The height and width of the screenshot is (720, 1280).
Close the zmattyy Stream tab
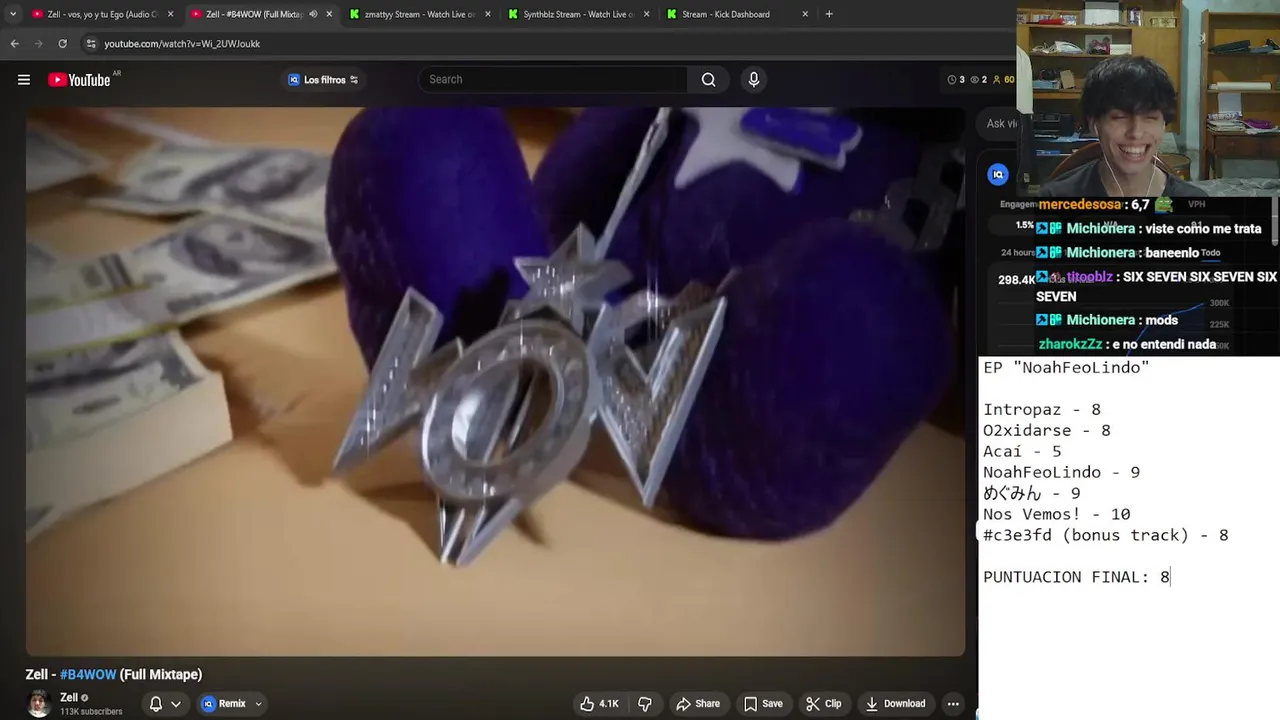point(487,14)
